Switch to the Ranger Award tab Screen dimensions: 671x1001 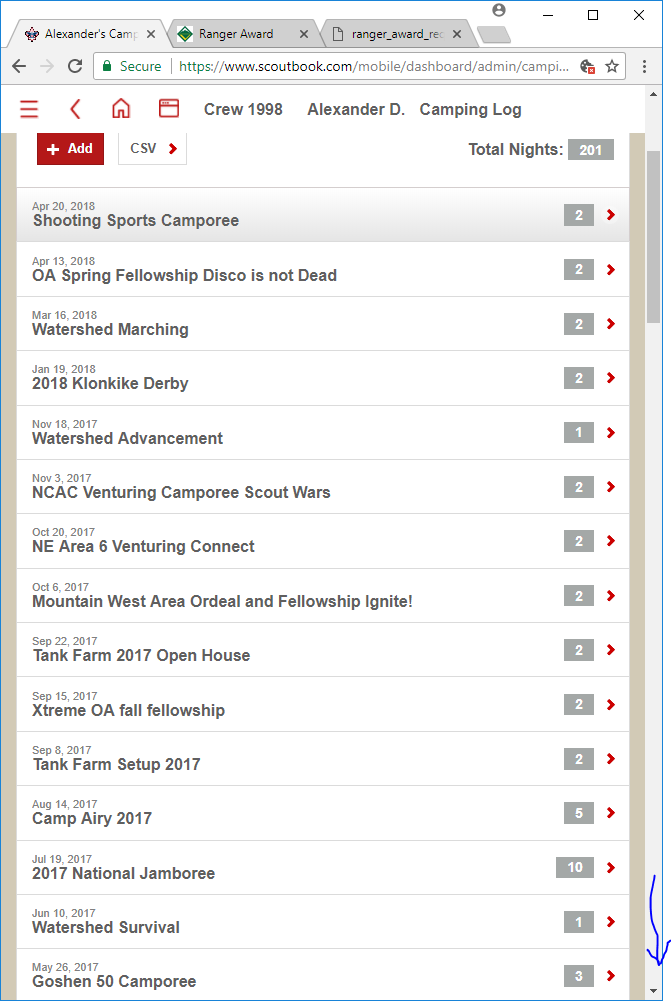pos(243,34)
